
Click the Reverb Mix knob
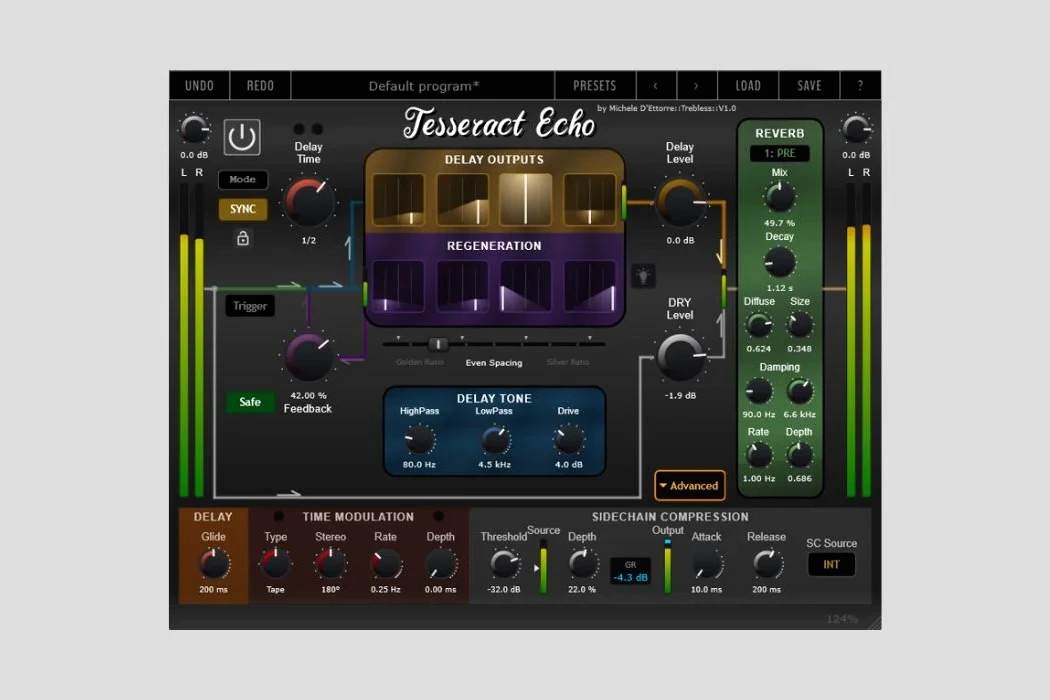coord(779,198)
